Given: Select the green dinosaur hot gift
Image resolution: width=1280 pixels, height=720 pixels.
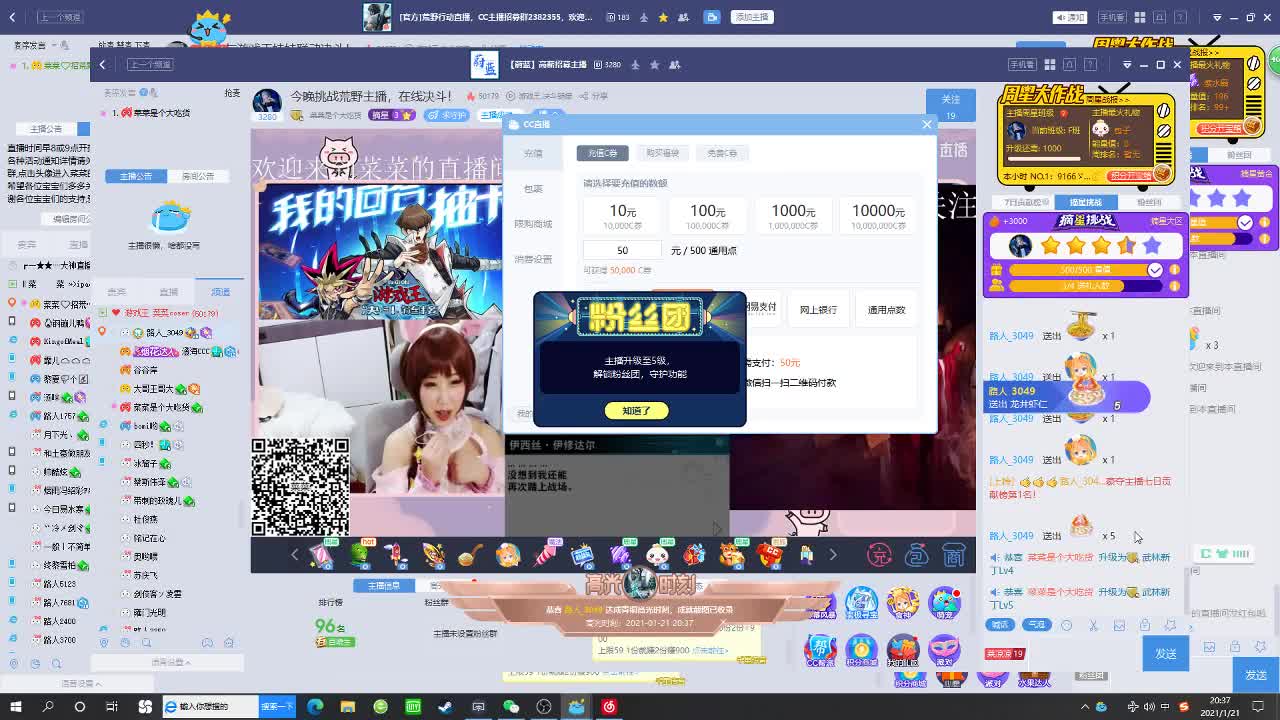Looking at the screenshot, I should 360,554.
